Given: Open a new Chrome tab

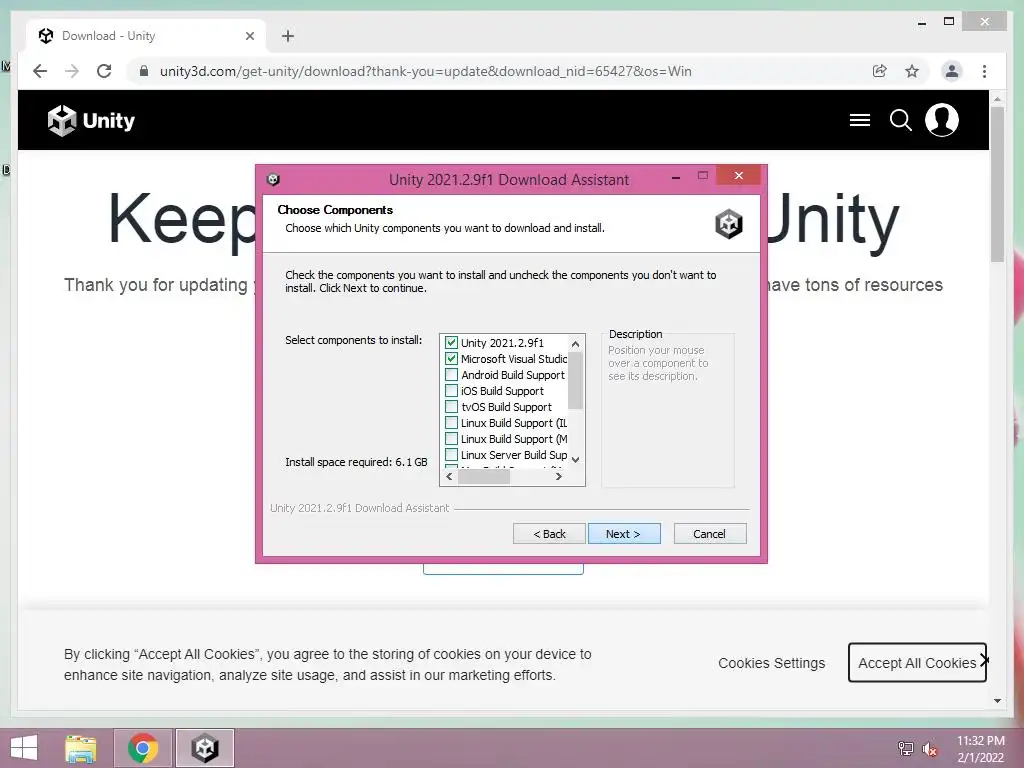Looking at the screenshot, I should pos(288,36).
